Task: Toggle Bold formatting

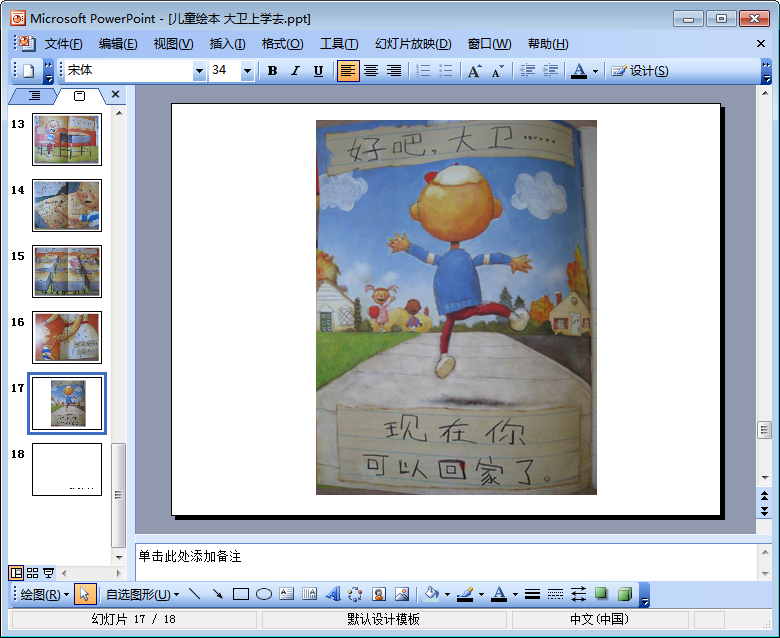Action: point(272,71)
